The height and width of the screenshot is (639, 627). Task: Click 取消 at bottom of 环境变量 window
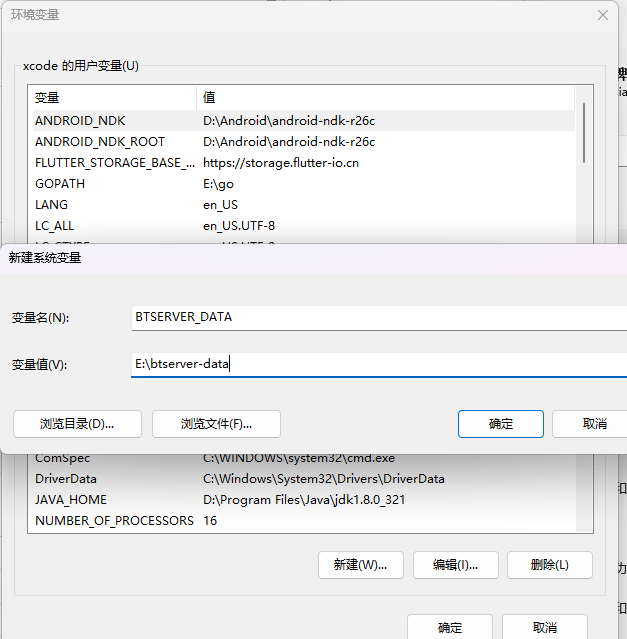coord(545,627)
